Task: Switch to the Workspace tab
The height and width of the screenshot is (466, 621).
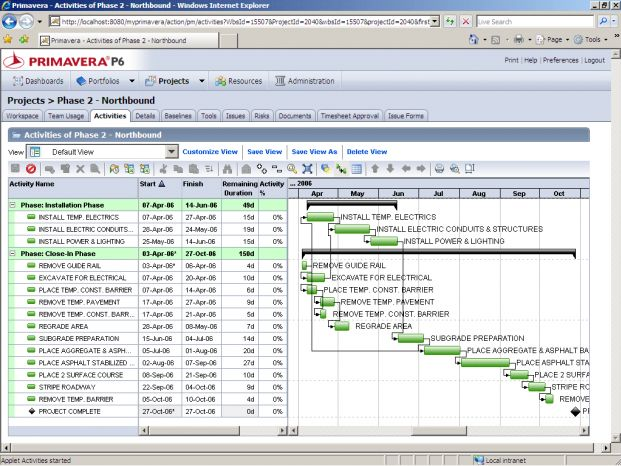Action: pyautogui.click(x=22, y=116)
